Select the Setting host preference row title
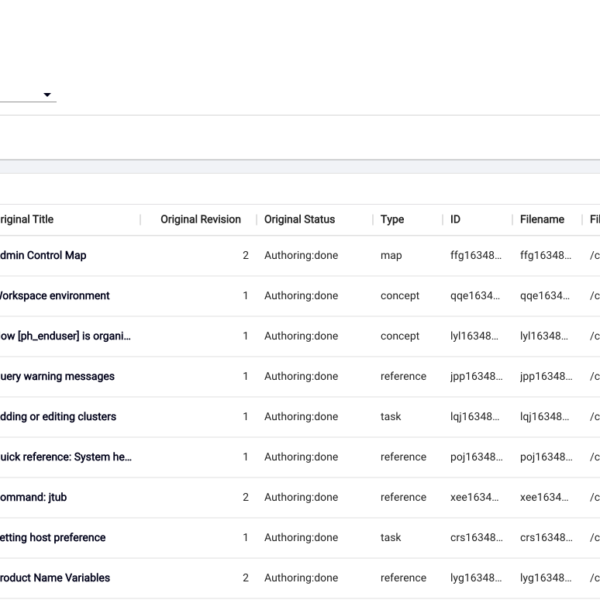The width and height of the screenshot is (600, 600). tap(52, 537)
